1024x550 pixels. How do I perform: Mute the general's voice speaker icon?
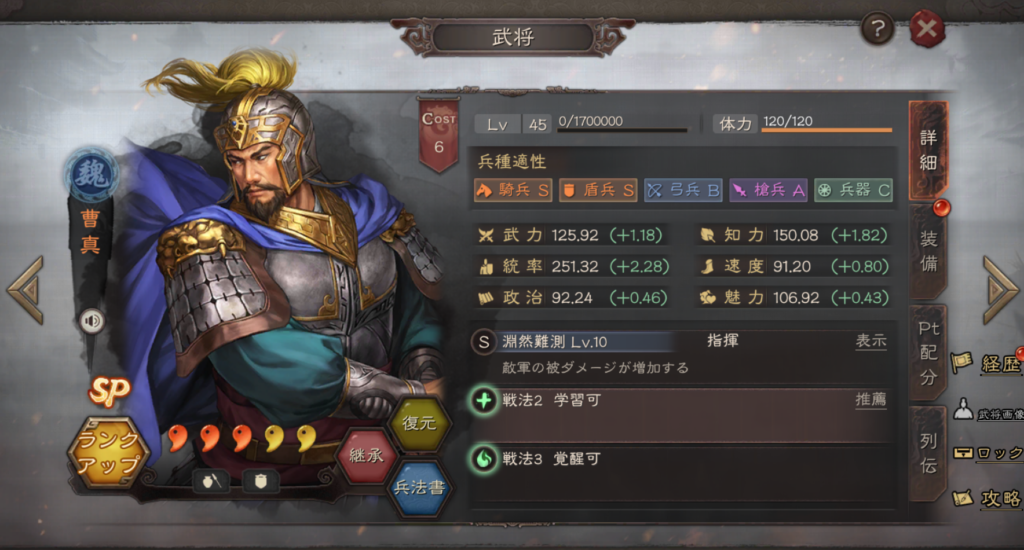[x=92, y=321]
